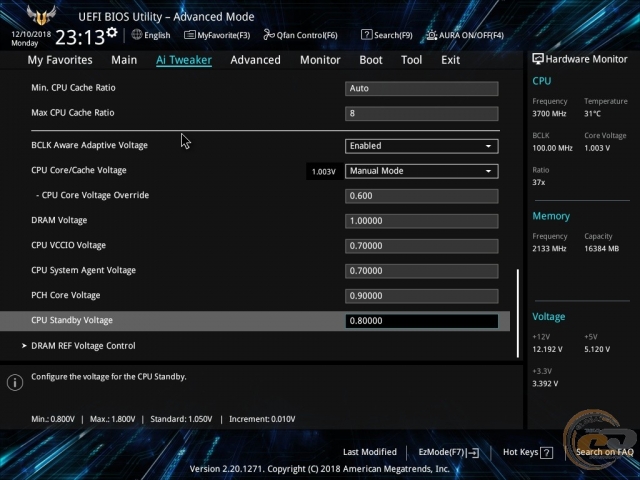Open the MyFavorite(F3) list icon
640x480 pixels.
189,35
